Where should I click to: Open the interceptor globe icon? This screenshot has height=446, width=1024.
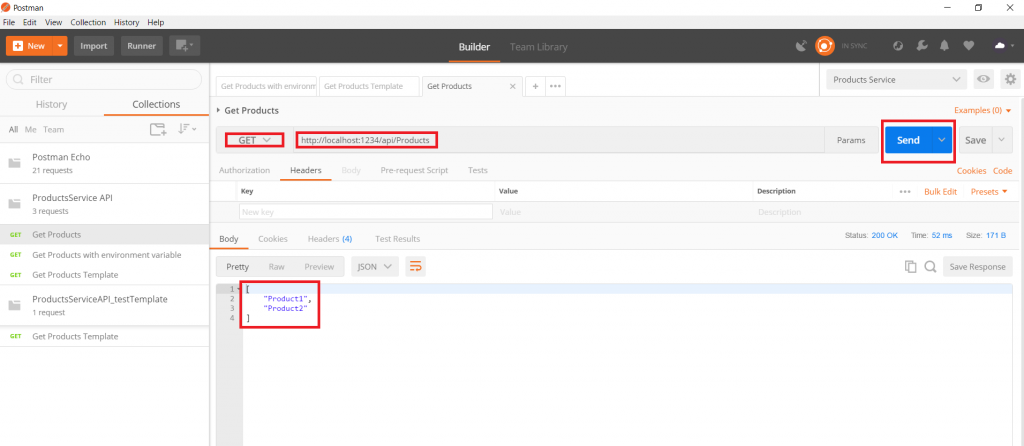pos(898,46)
